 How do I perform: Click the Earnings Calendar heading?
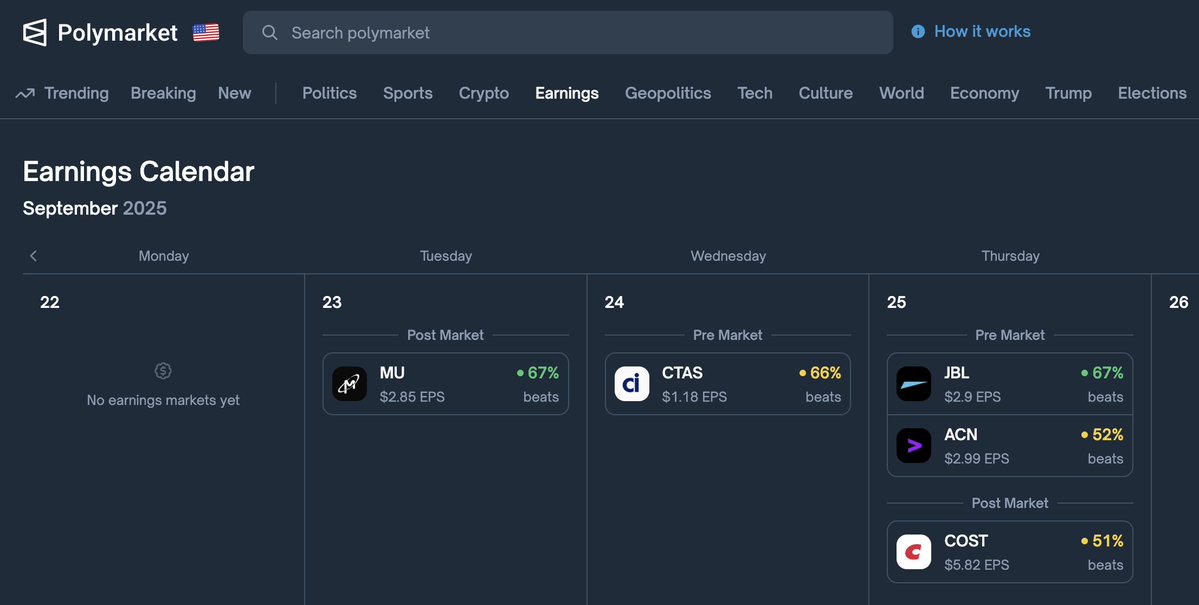(x=138, y=171)
